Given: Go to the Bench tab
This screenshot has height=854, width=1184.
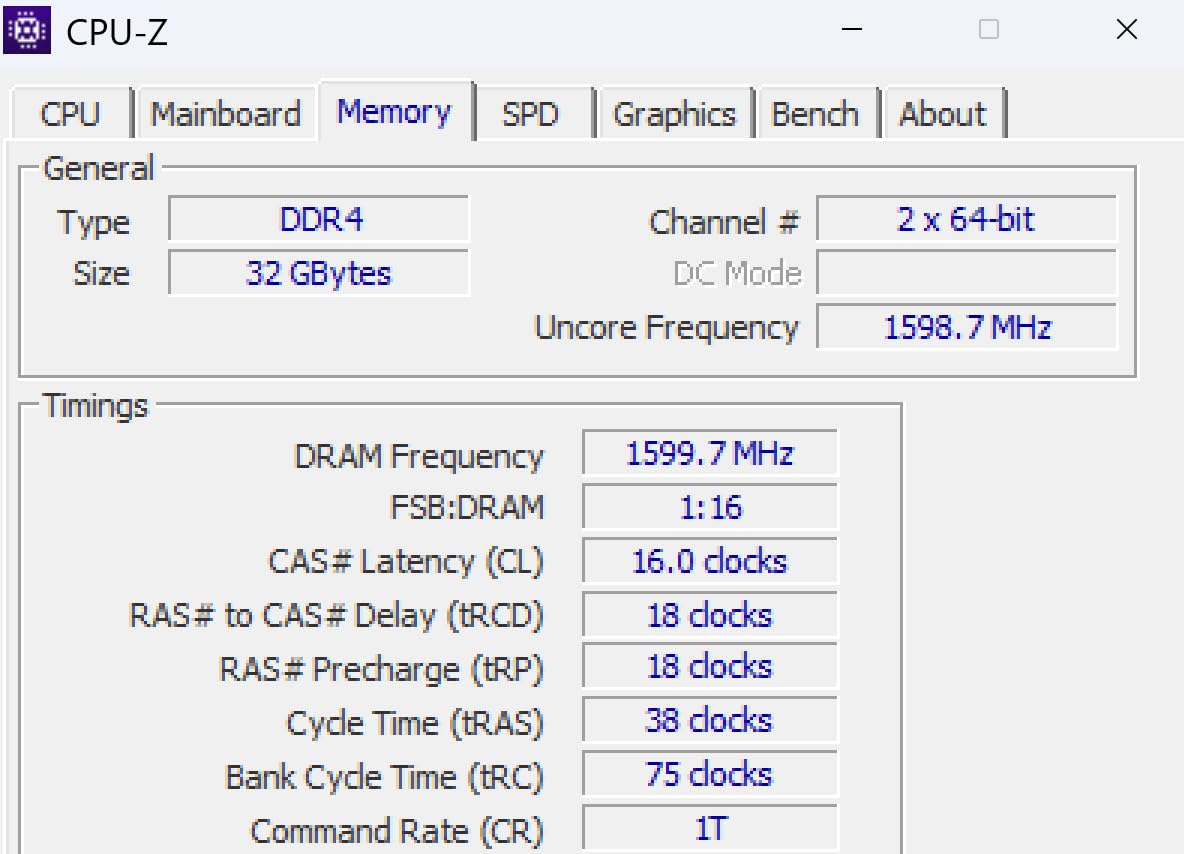Looking at the screenshot, I should [x=818, y=113].
